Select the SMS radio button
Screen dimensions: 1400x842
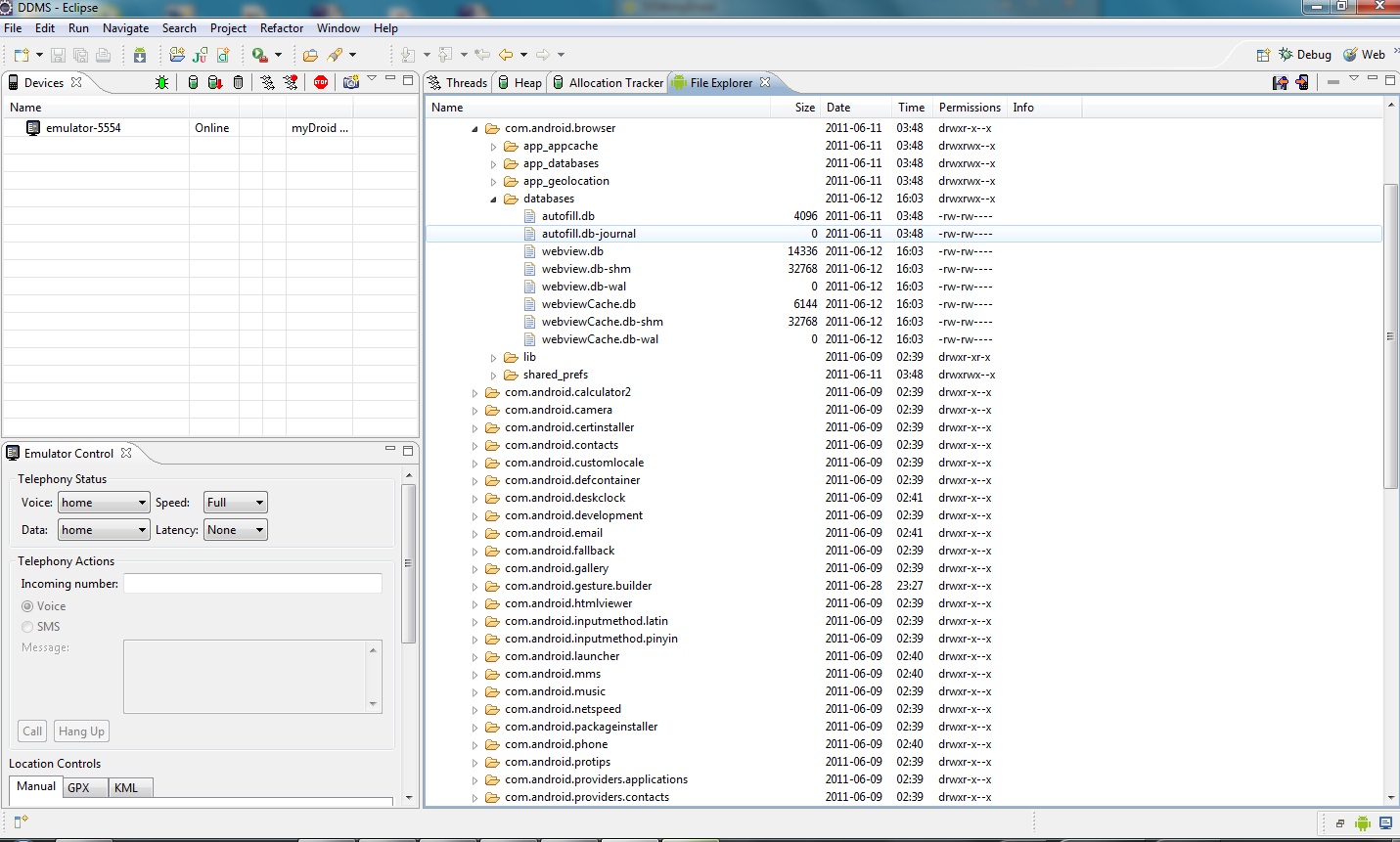[27, 627]
